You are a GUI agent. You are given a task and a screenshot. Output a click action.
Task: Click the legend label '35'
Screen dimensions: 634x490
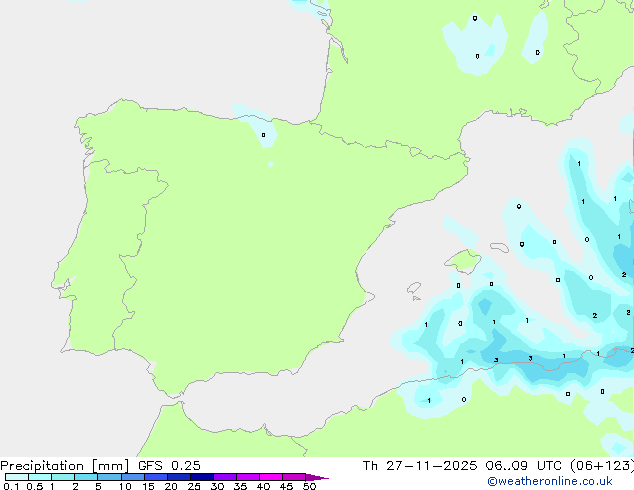[x=240, y=486]
